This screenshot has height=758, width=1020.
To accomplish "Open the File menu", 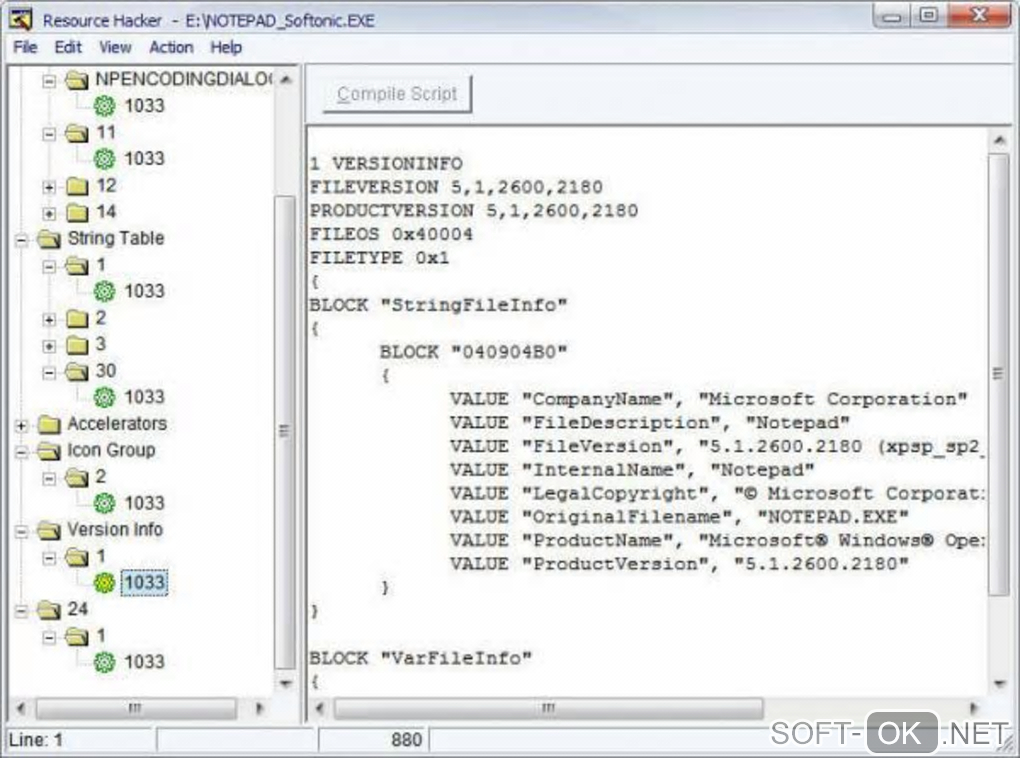I will tap(25, 47).
